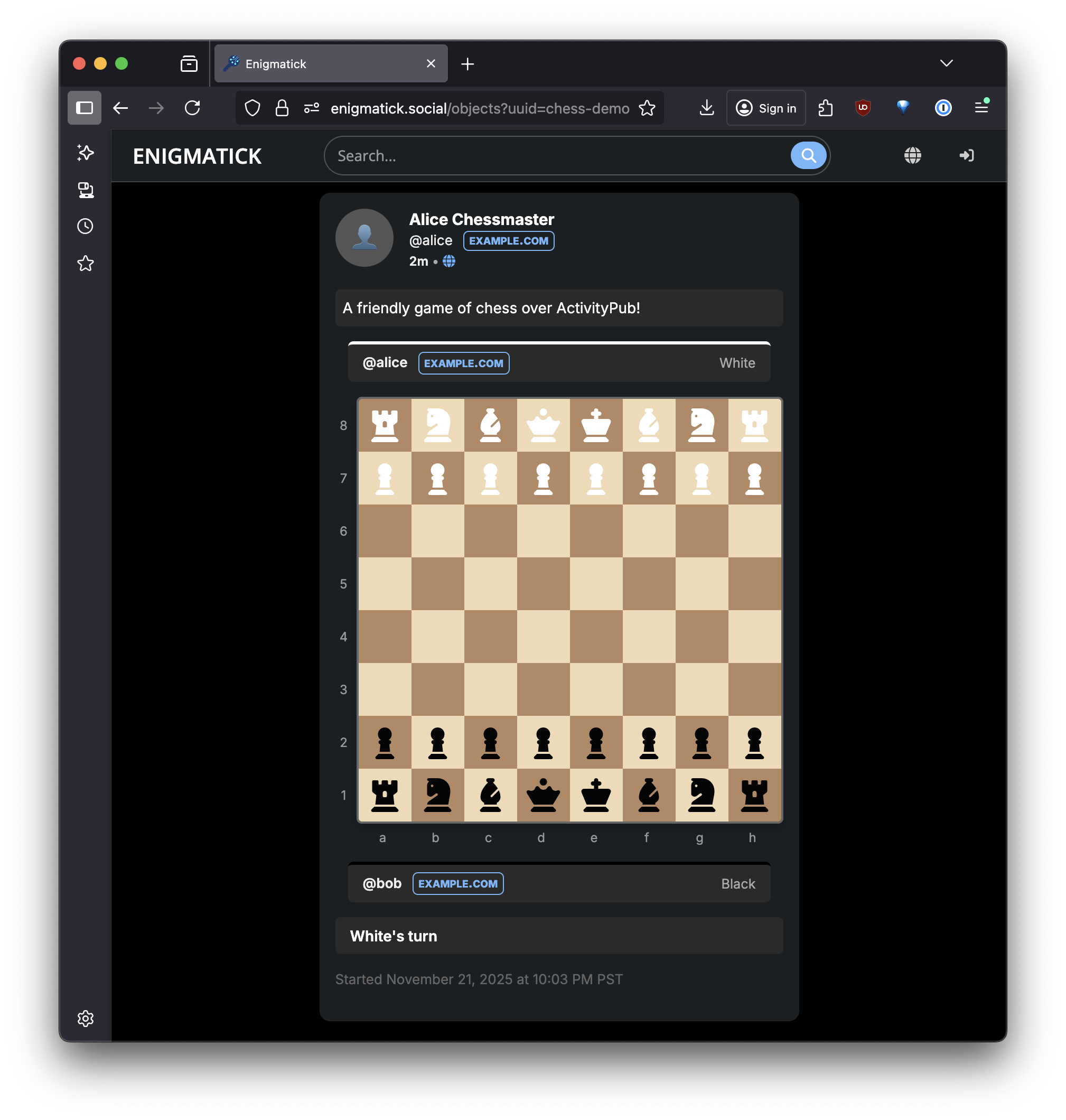
Task: Expand the list all tabs chevron
Action: (946, 63)
